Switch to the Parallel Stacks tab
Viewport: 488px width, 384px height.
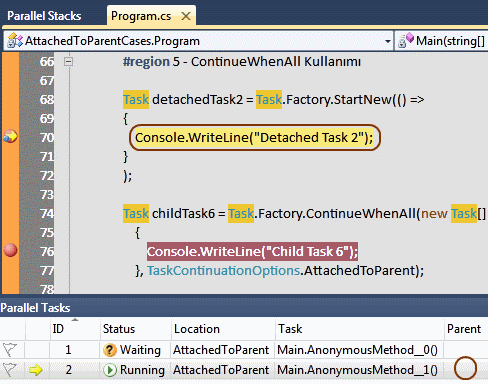click(44, 16)
